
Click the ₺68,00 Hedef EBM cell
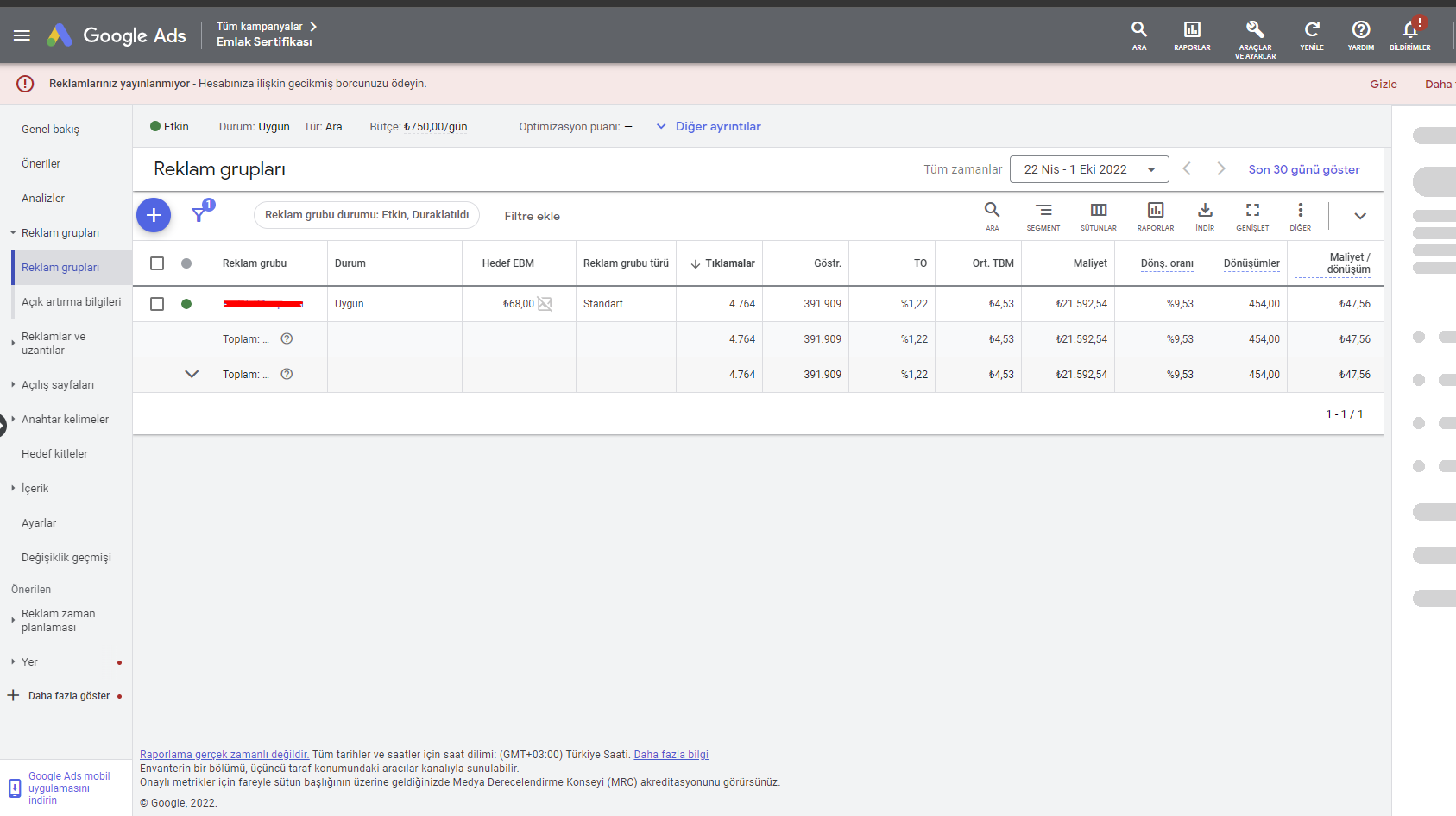pos(519,304)
